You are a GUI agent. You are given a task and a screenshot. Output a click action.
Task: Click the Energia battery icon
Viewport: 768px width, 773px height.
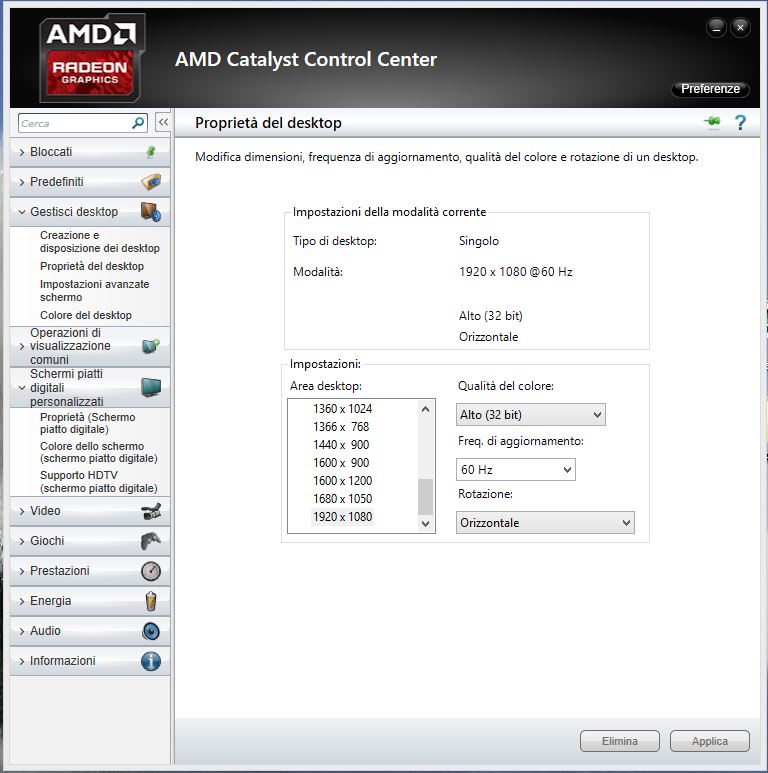(151, 601)
